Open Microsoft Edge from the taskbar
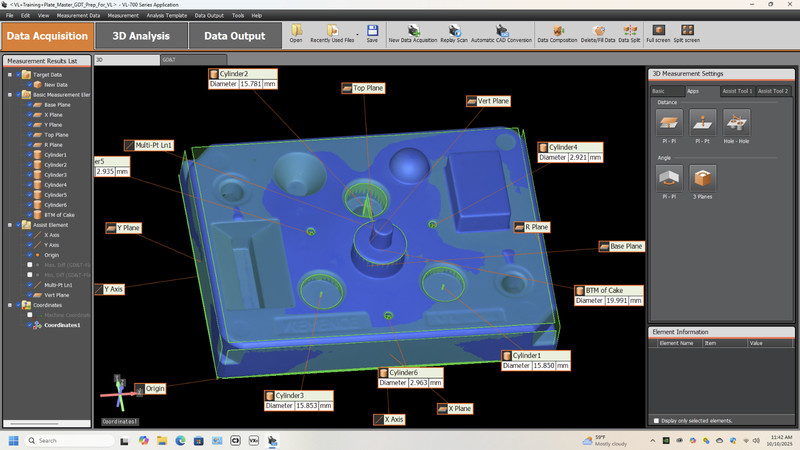The image size is (800, 450). [180, 440]
